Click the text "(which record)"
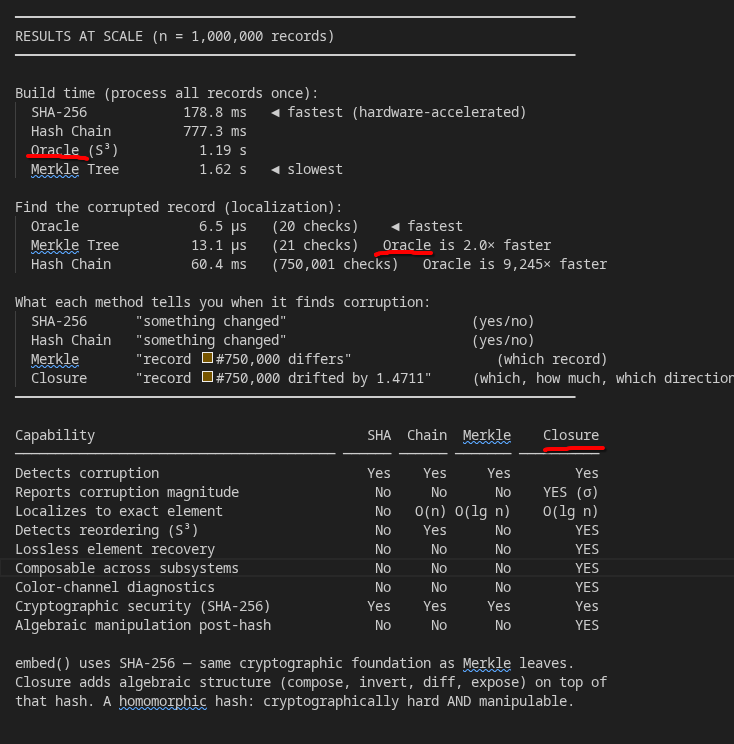Screen dimensions: 734x744 tap(552, 359)
